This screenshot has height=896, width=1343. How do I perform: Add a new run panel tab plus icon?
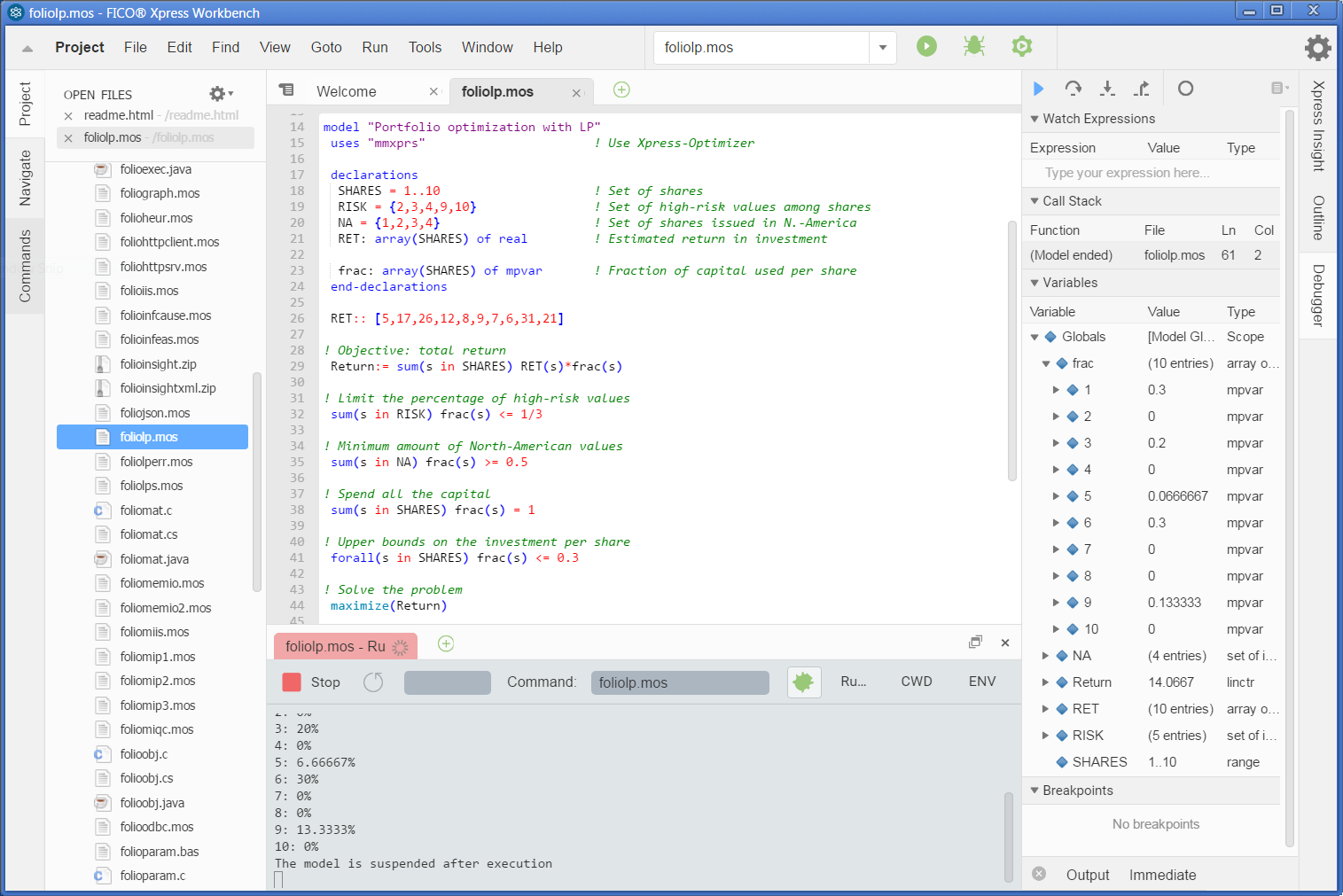[446, 643]
